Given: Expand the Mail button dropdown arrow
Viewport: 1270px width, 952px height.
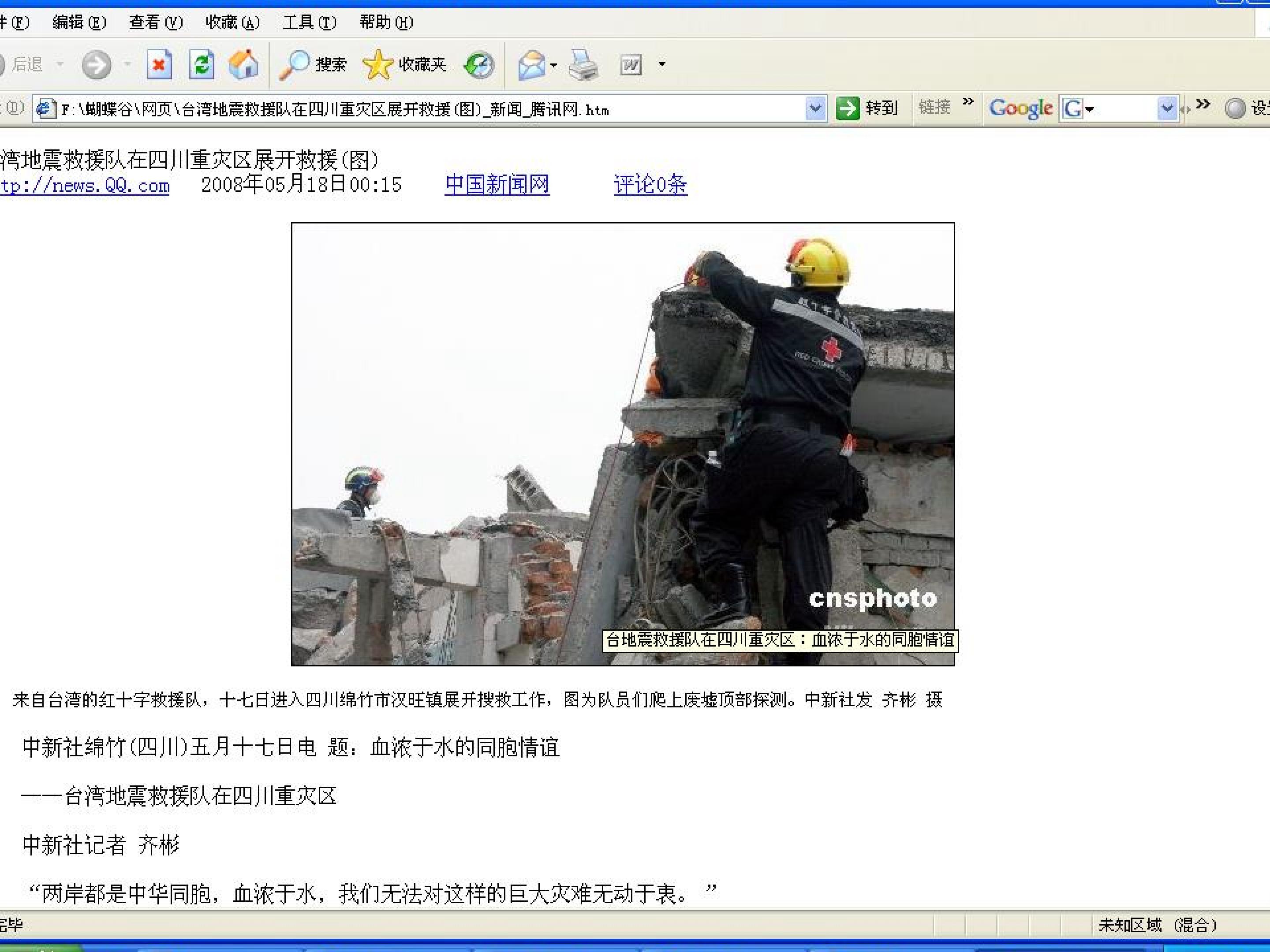Looking at the screenshot, I should 553,65.
